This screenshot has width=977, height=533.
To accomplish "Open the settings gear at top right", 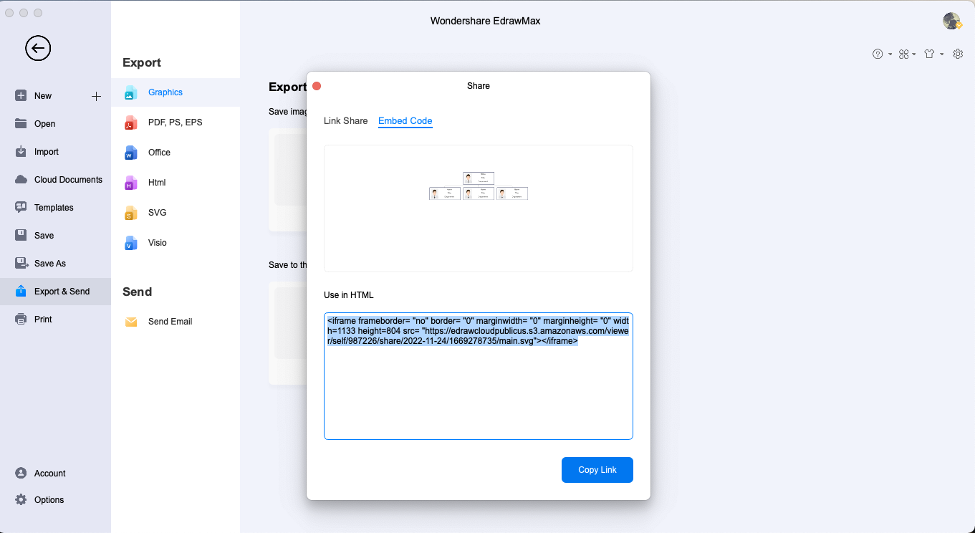I will 958,54.
